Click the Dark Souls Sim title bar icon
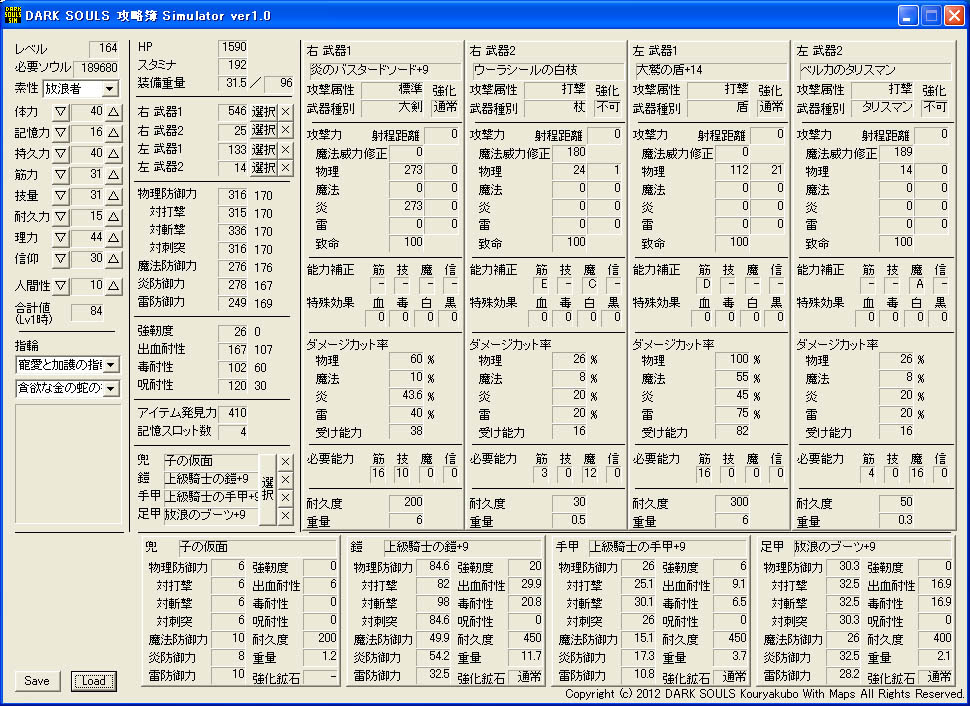Image resolution: width=970 pixels, height=706 pixels. tap(12, 15)
